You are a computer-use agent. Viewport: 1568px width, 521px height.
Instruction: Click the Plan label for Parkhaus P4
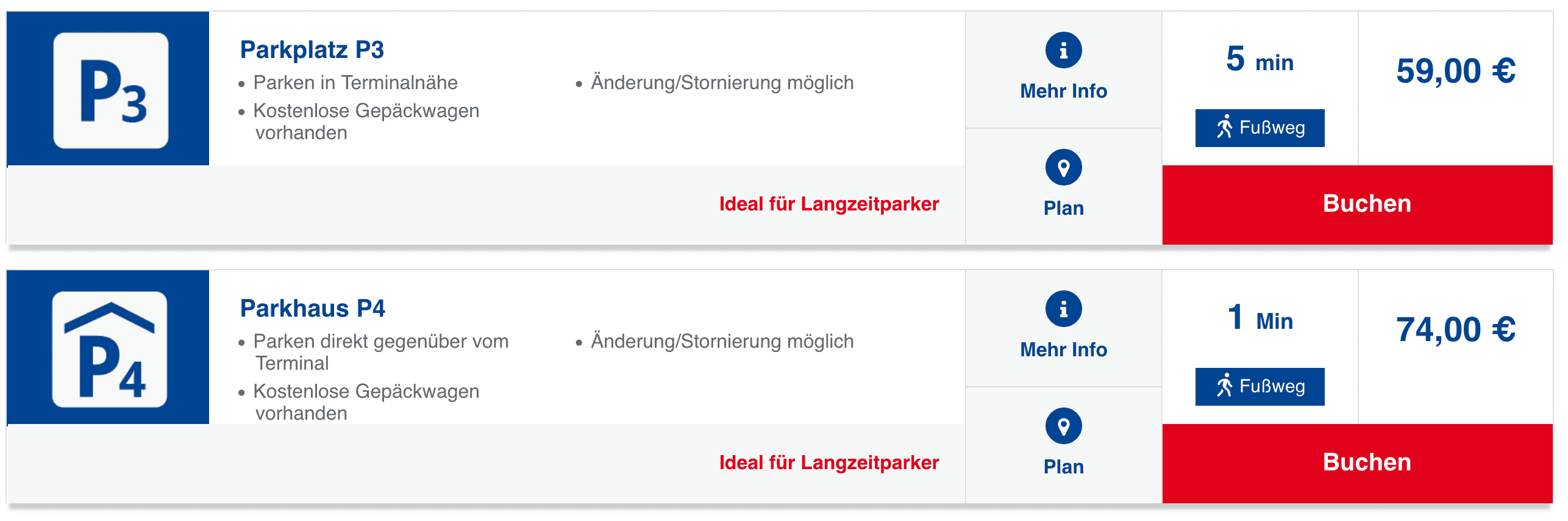[1063, 467]
